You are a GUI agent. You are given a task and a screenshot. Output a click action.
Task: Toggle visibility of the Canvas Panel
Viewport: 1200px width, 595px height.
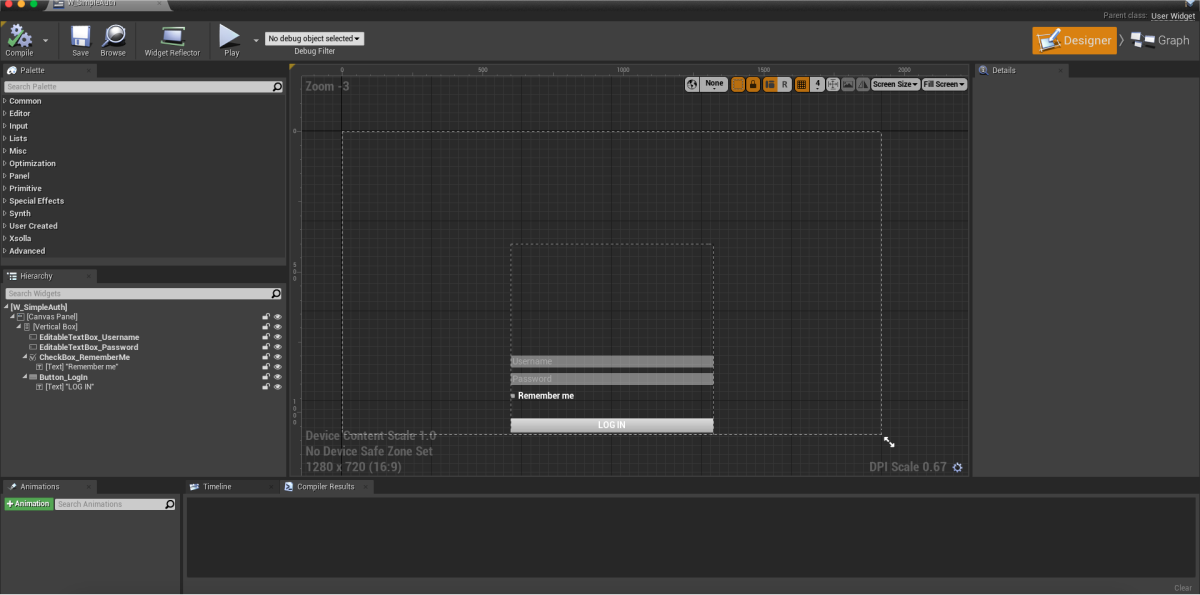tap(278, 317)
